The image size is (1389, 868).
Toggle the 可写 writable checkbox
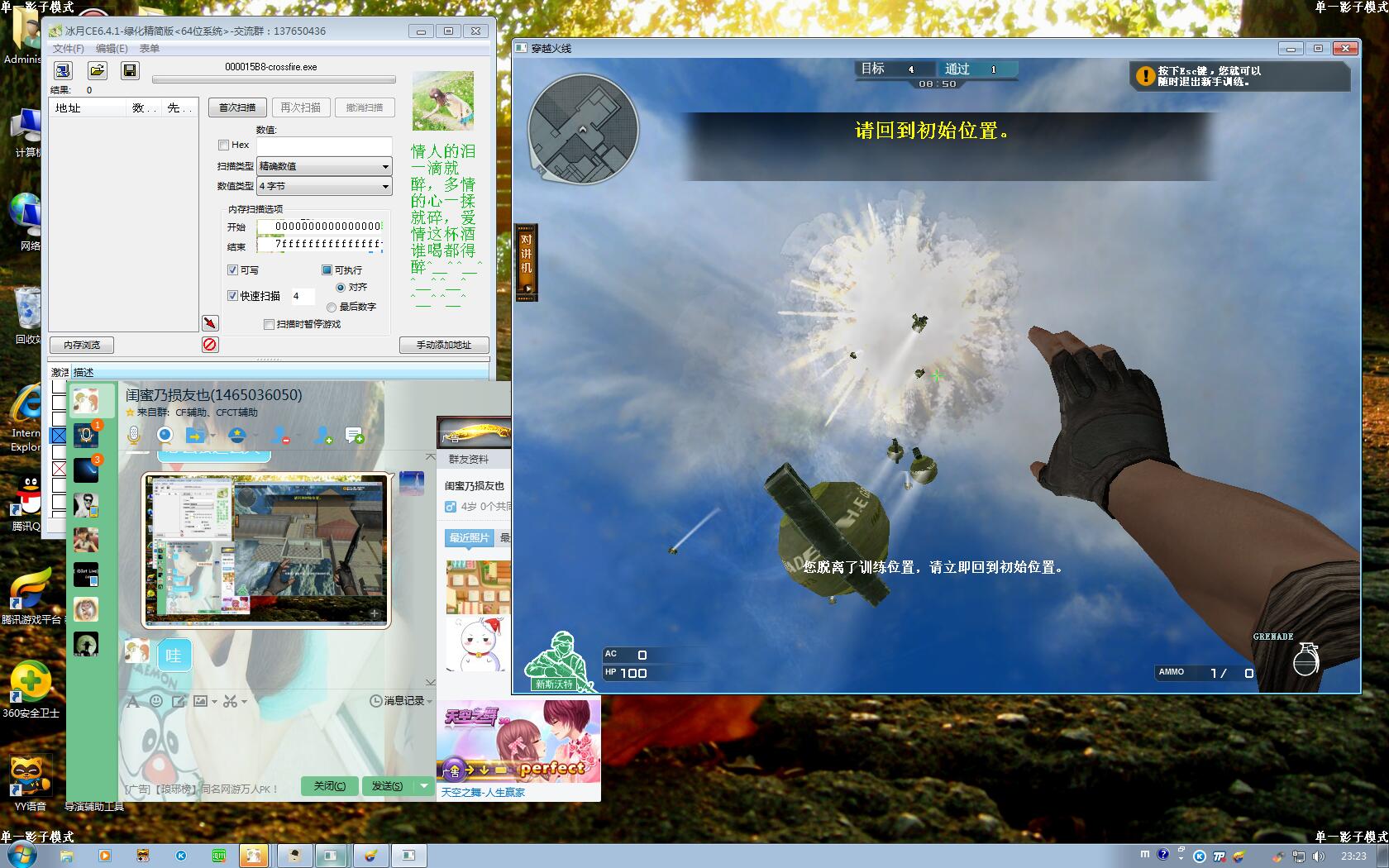pyautogui.click(x=232, y=270)
